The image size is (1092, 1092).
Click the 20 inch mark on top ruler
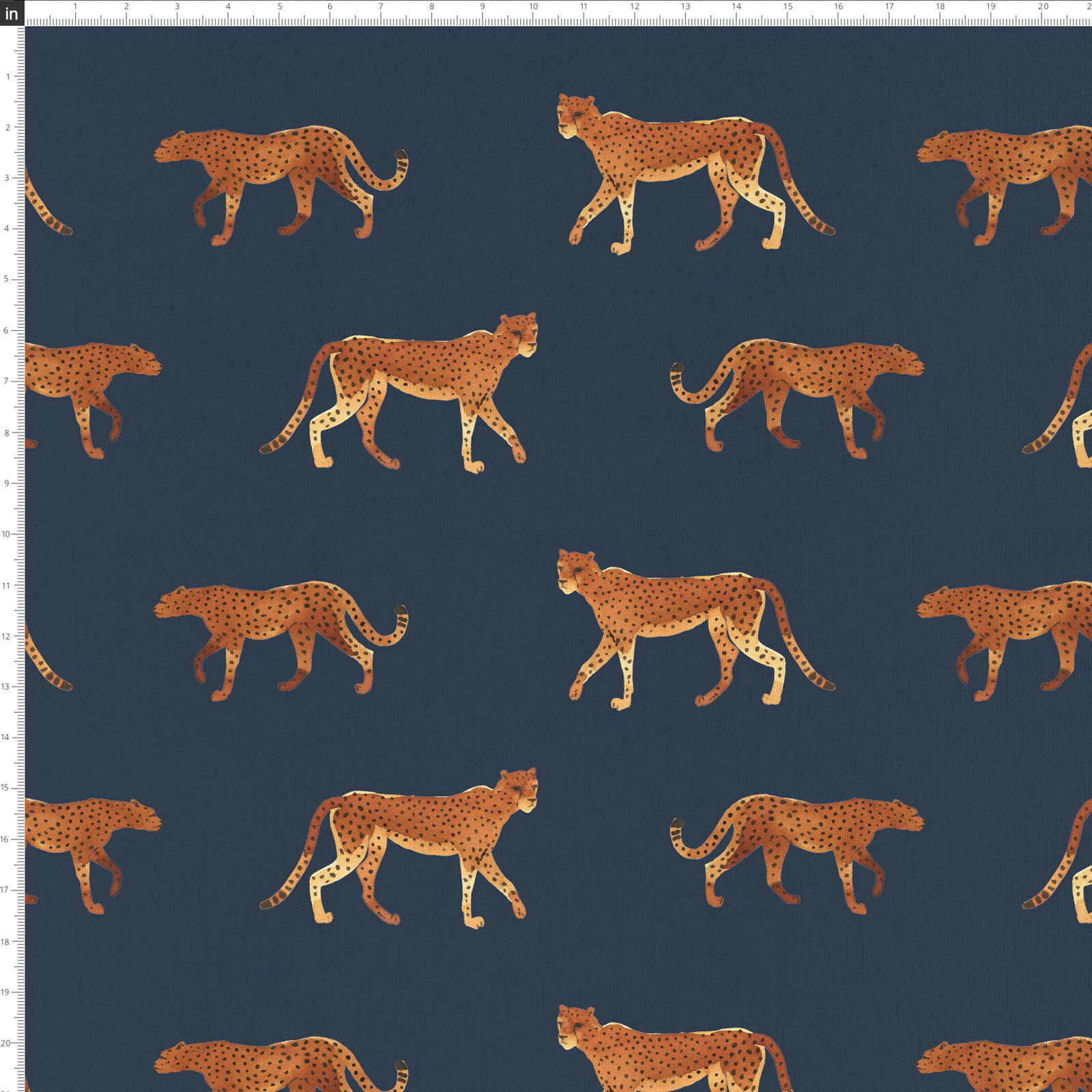(x=1043, y=7)
